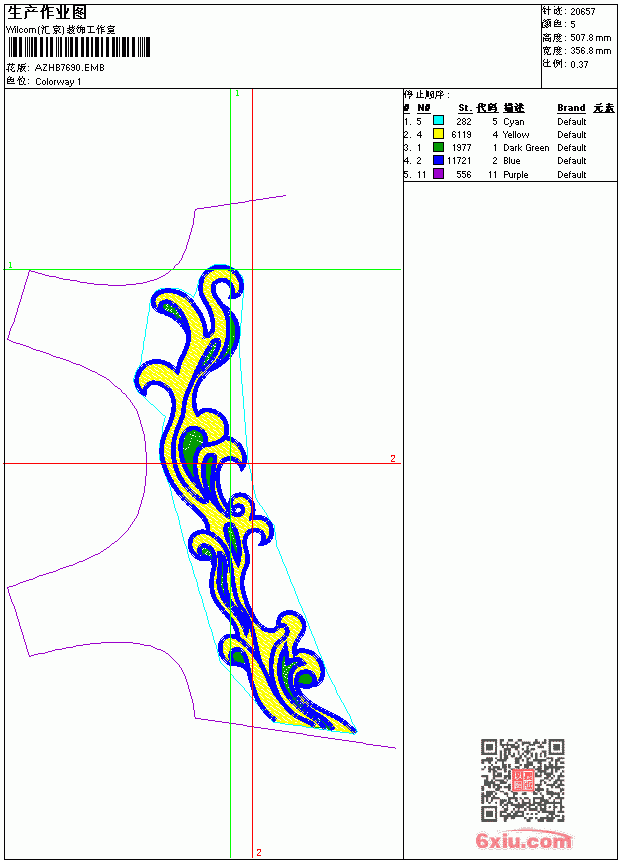Click the Yellow color swatch
The image size is (620, 860).
438,133
